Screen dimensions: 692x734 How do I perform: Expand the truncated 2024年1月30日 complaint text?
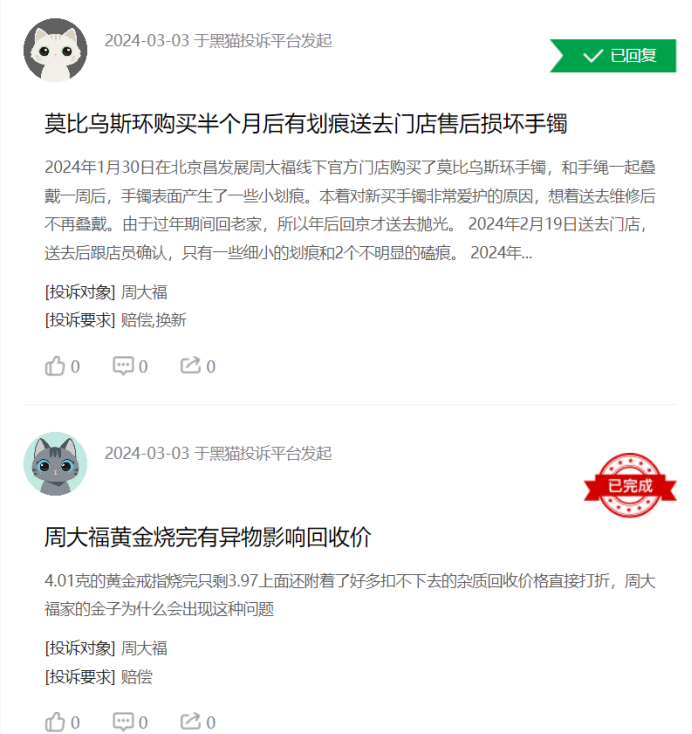(x=350, y=210)
